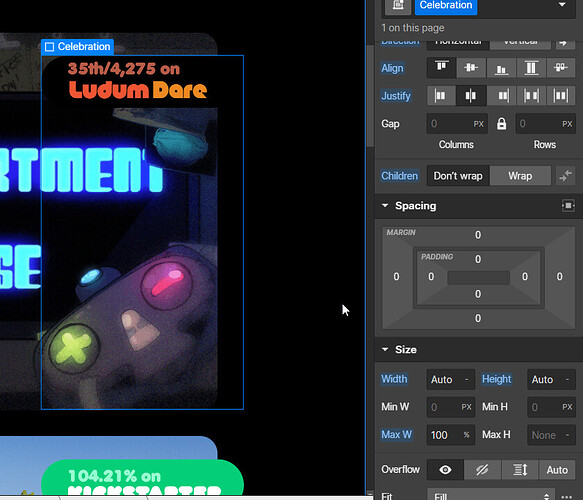Select Align baseline icon
Viewport: 583px width, 500px height.
pos(561,68)
